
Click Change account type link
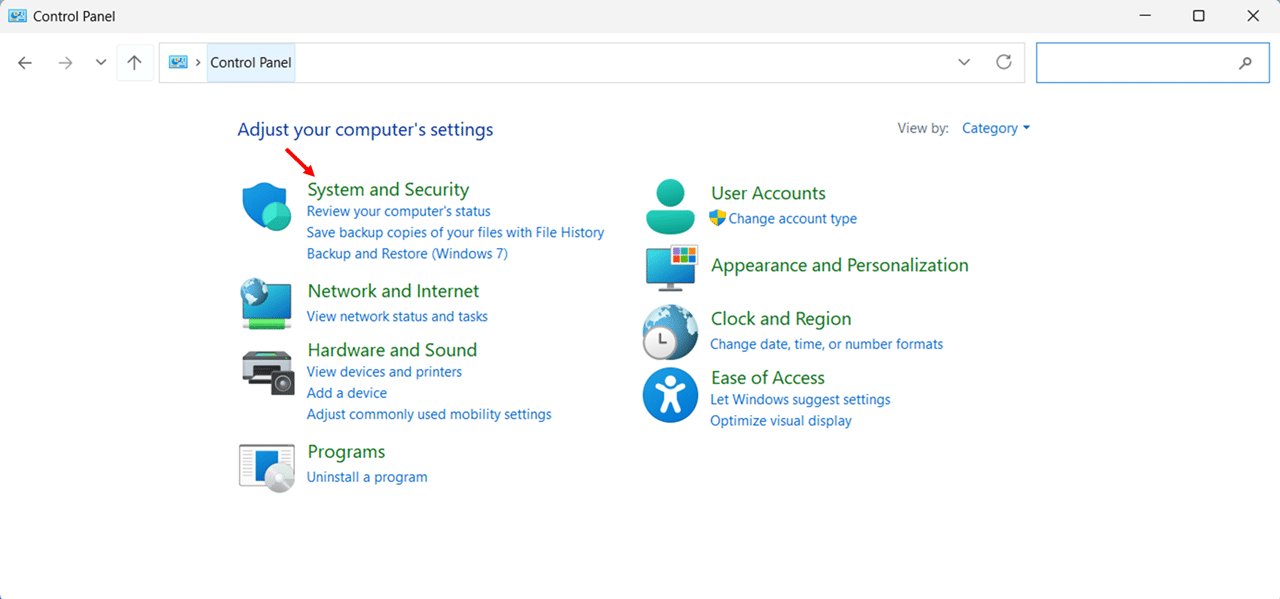pyautogui.click(x=792, y=218)
